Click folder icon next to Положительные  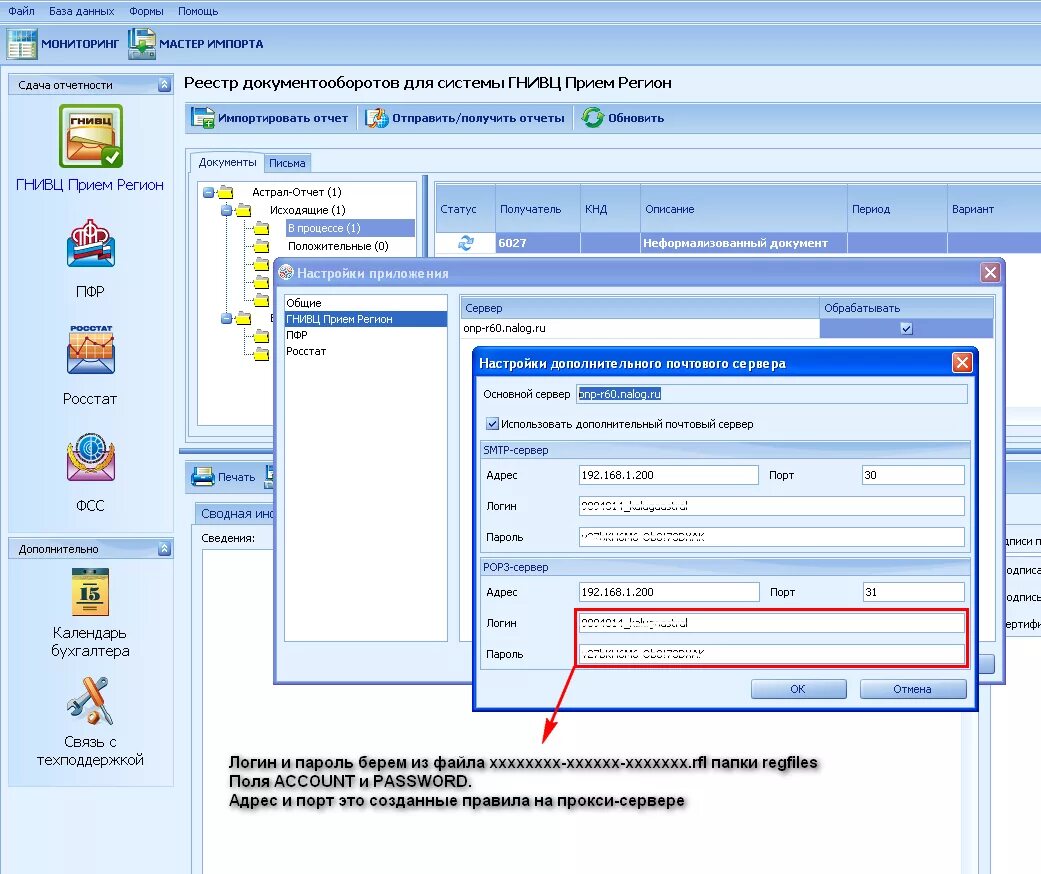262,246
